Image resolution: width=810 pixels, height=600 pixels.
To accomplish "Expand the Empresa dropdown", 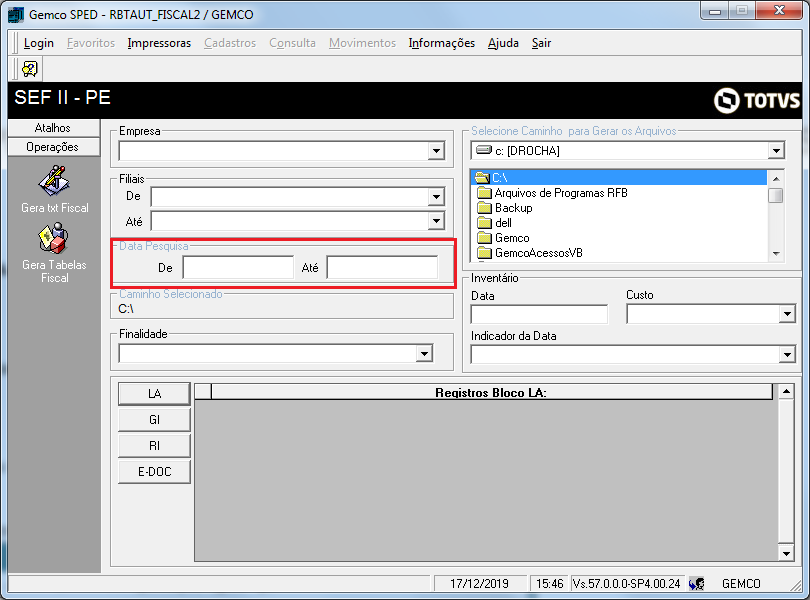I will (436, 151).
